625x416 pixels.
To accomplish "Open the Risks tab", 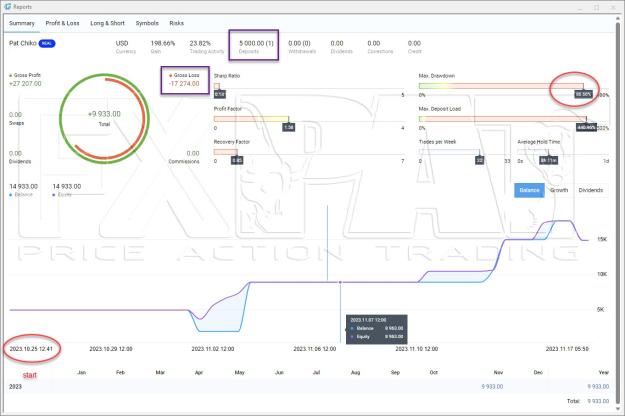I will pyautogui.click(x=176, y=23).
